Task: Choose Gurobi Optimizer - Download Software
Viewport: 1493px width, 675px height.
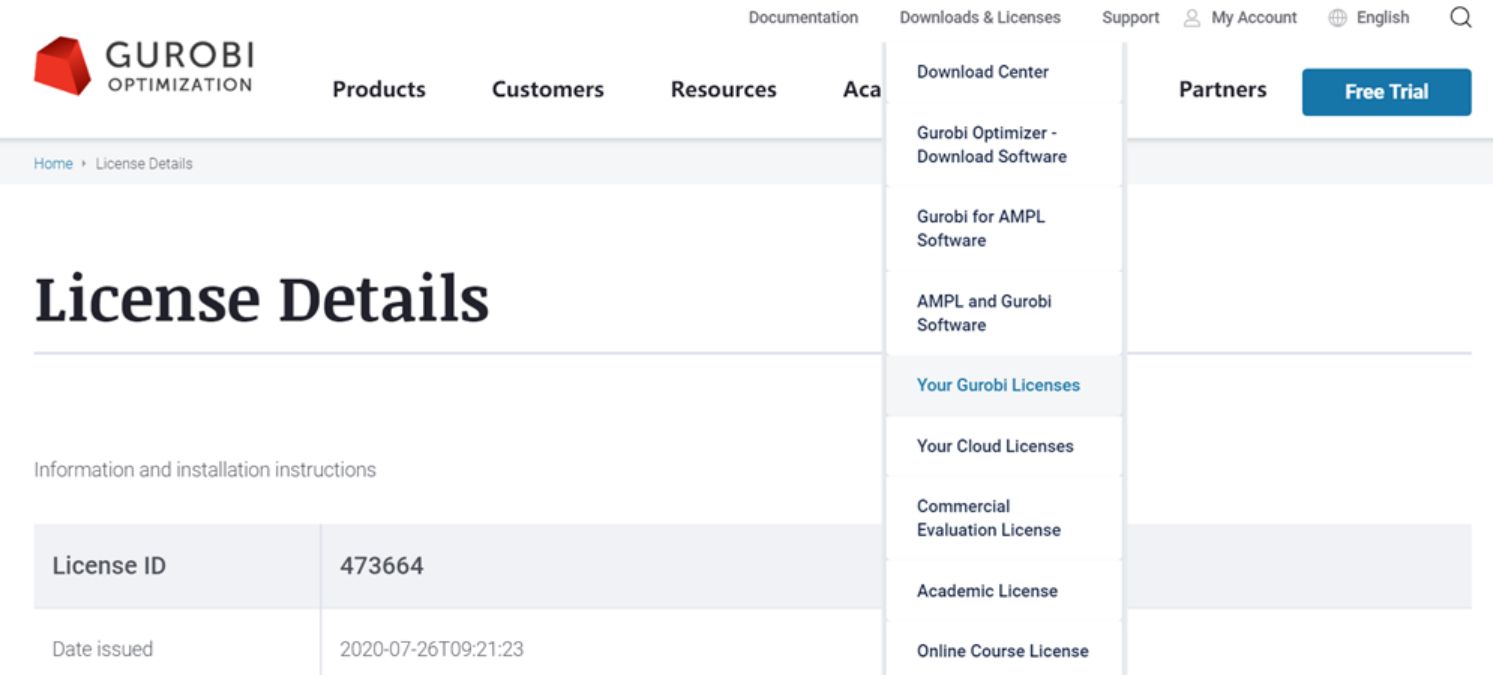Action: tap(1004, 144)
